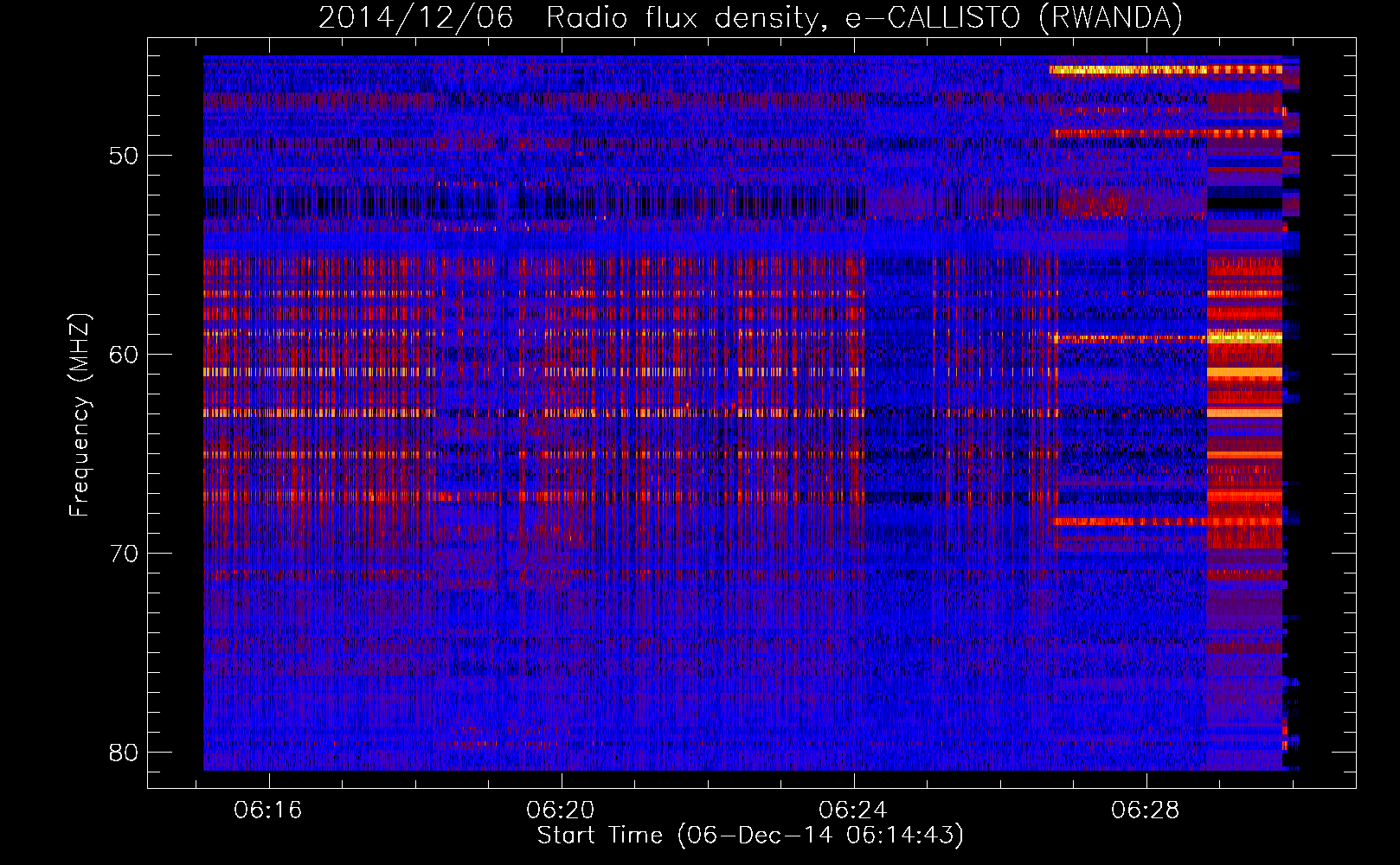The image size is (1400, 865).
Task: Click the 80 frequency tick label
Action: pyautogui.click(x=124, y=753)
